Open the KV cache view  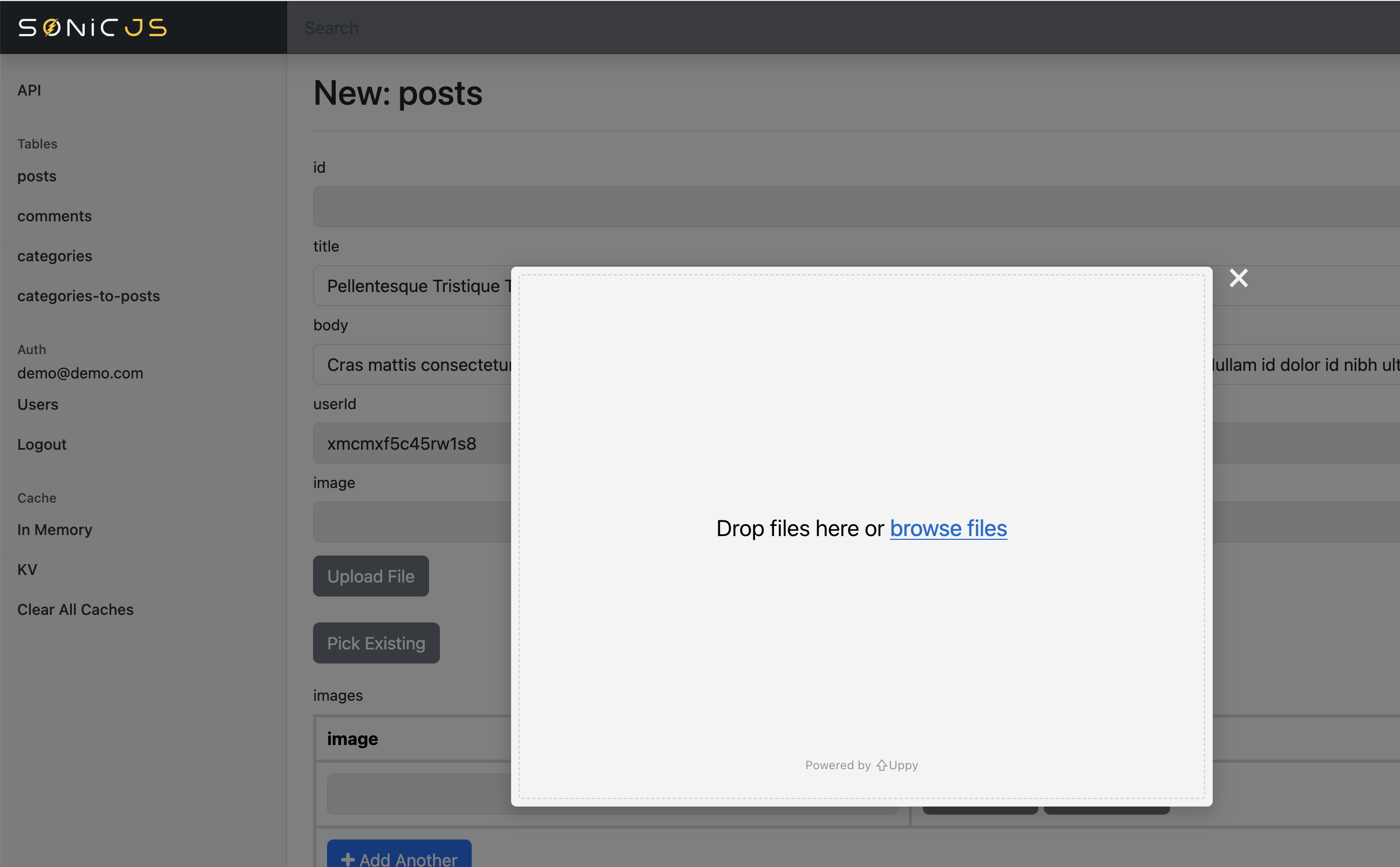coord(26,570)
